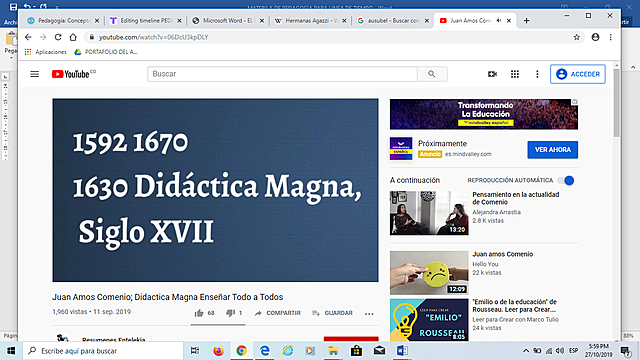Image resolution: width=640 pixels, height=360 pixels.
Task: Open the PORTAFOLIO DEL A... bookmark
Action: click(106, 52)
